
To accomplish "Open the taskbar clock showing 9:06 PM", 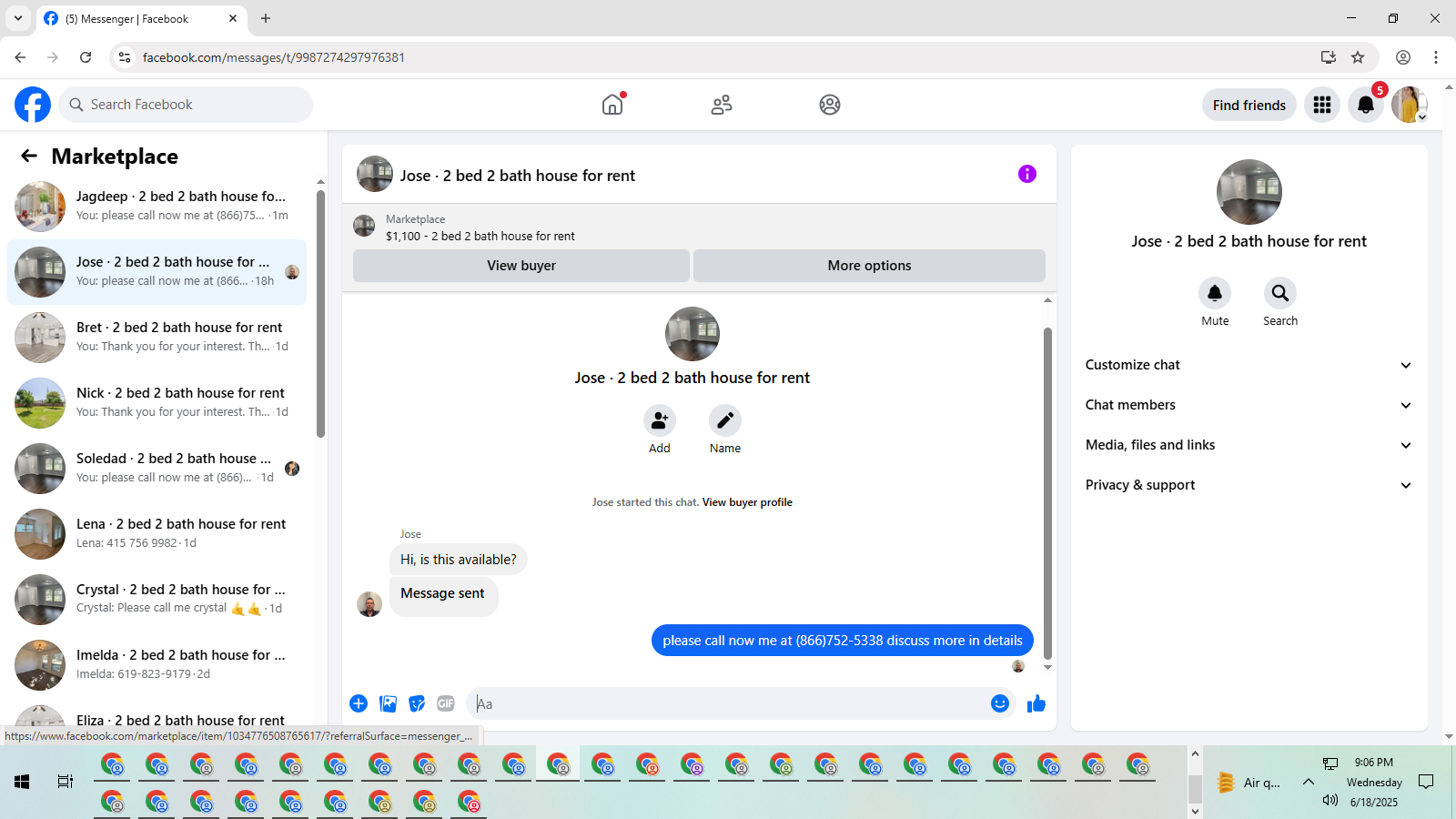I will (x=1374, y=763).
